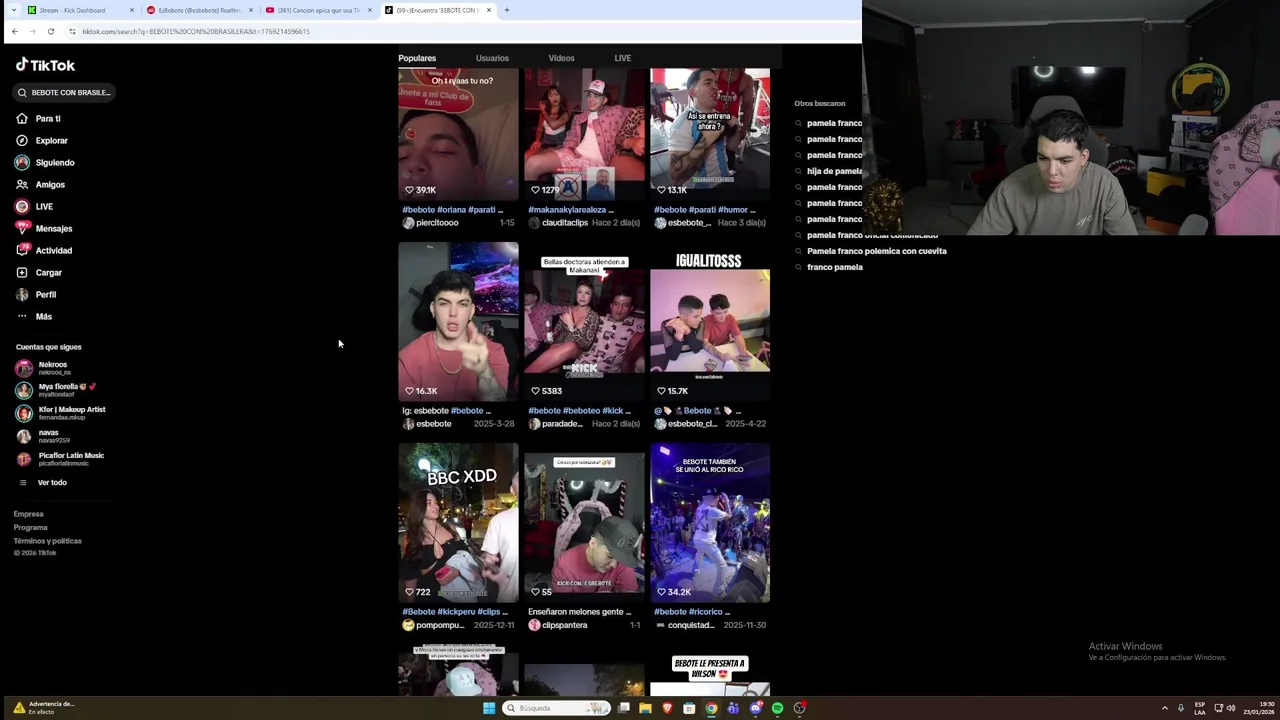Open a new browser tab
Viewport: 1280px width, 720px height.
pos(507,10)
